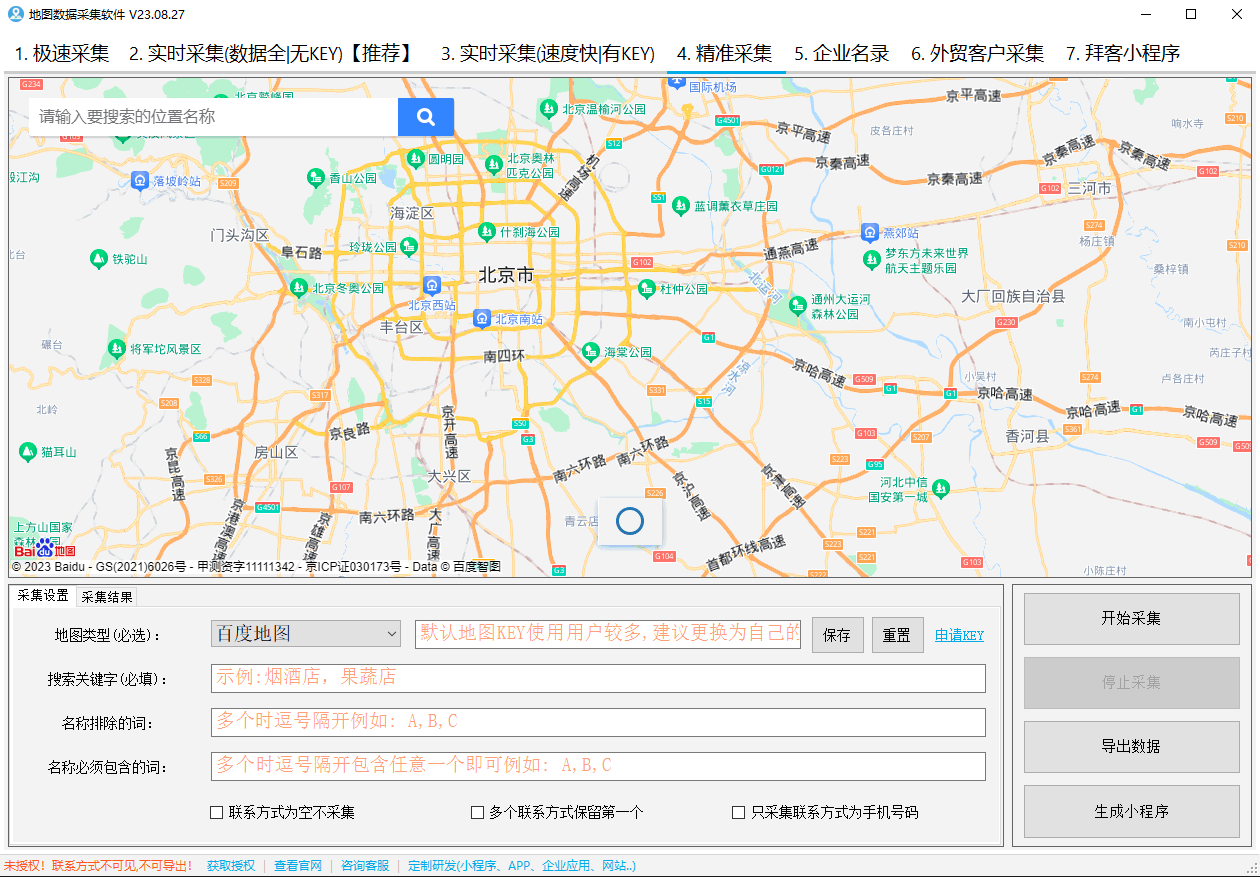Click the 北京温榆河公园 park marker
The width and height of the screenshot is (1260, 877).
tap(549, 108)
